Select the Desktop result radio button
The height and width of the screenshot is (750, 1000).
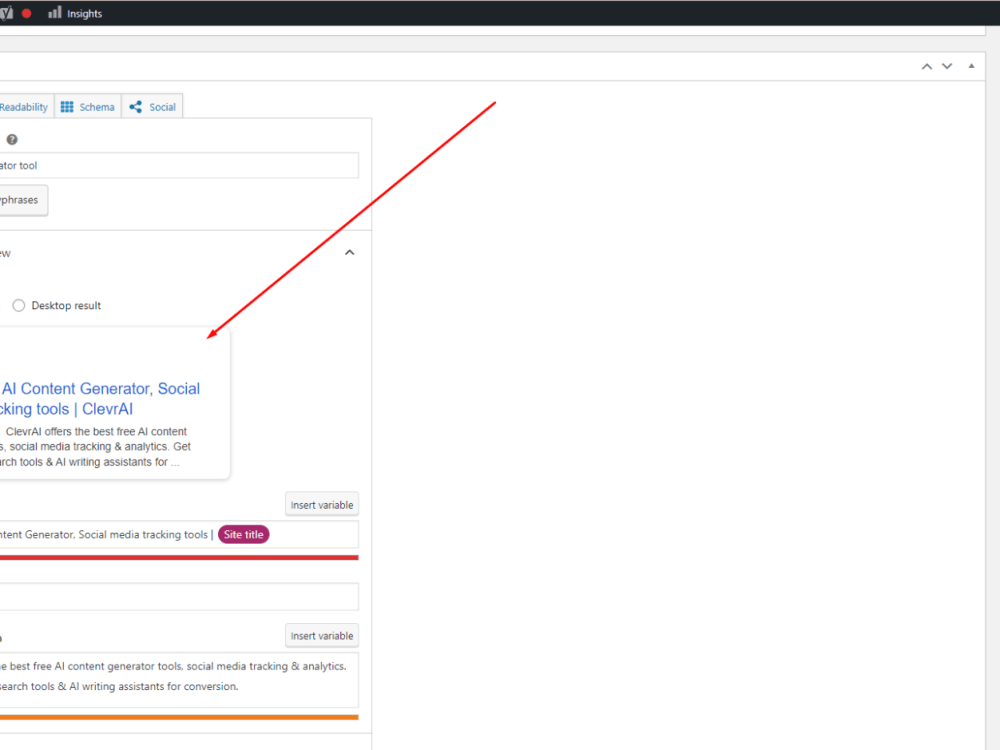(18, 305)
